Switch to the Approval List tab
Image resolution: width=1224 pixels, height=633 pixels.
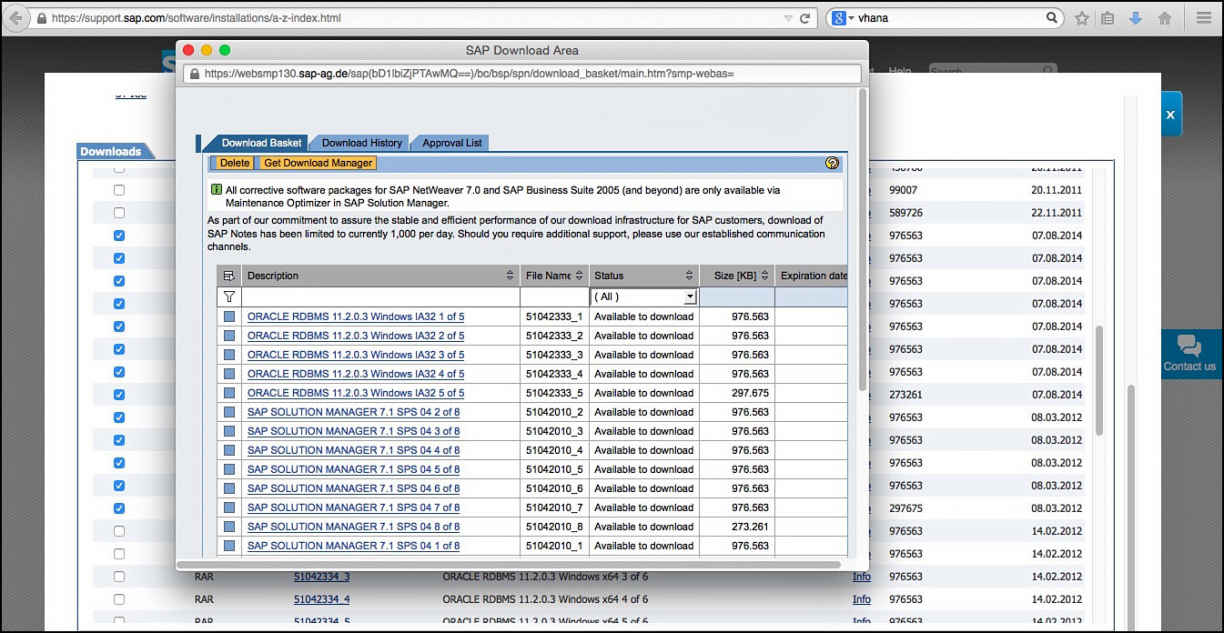pyautogui.click(x=452, y=143)
